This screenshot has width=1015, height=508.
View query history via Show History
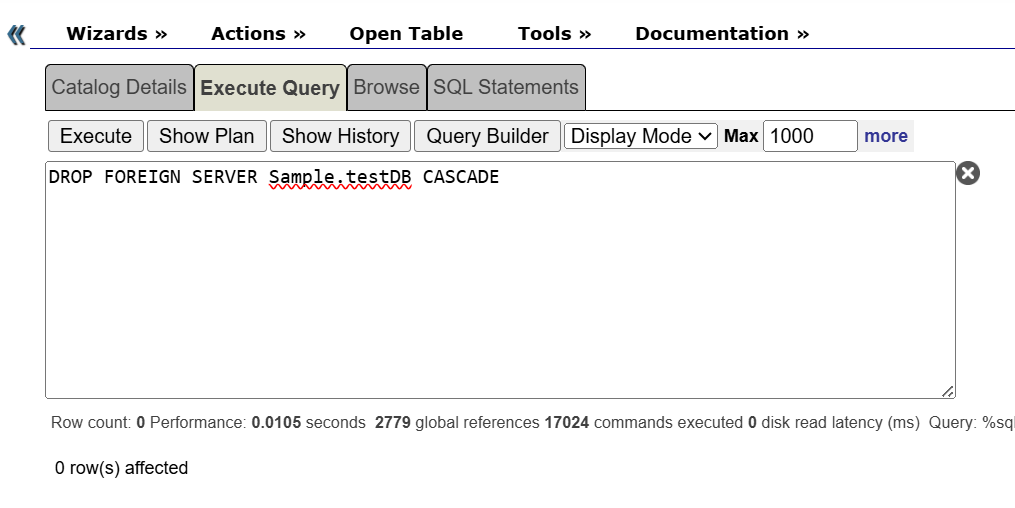(340, 136)
